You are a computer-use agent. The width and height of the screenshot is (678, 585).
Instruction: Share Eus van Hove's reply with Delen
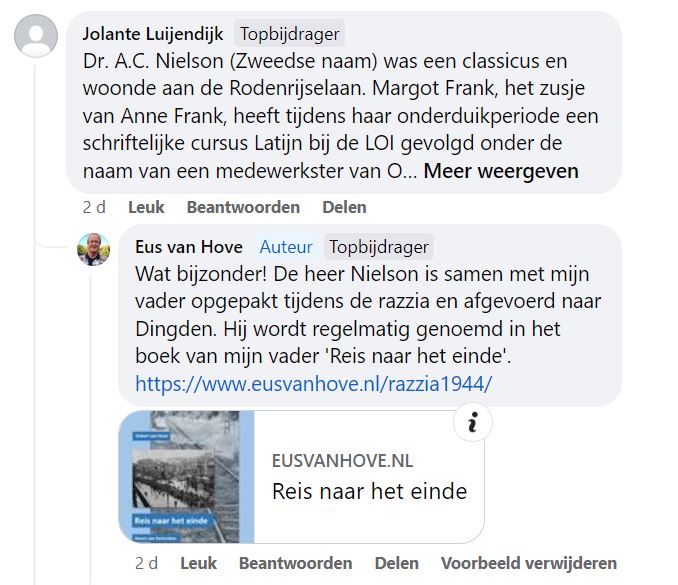tap(397, 563)
